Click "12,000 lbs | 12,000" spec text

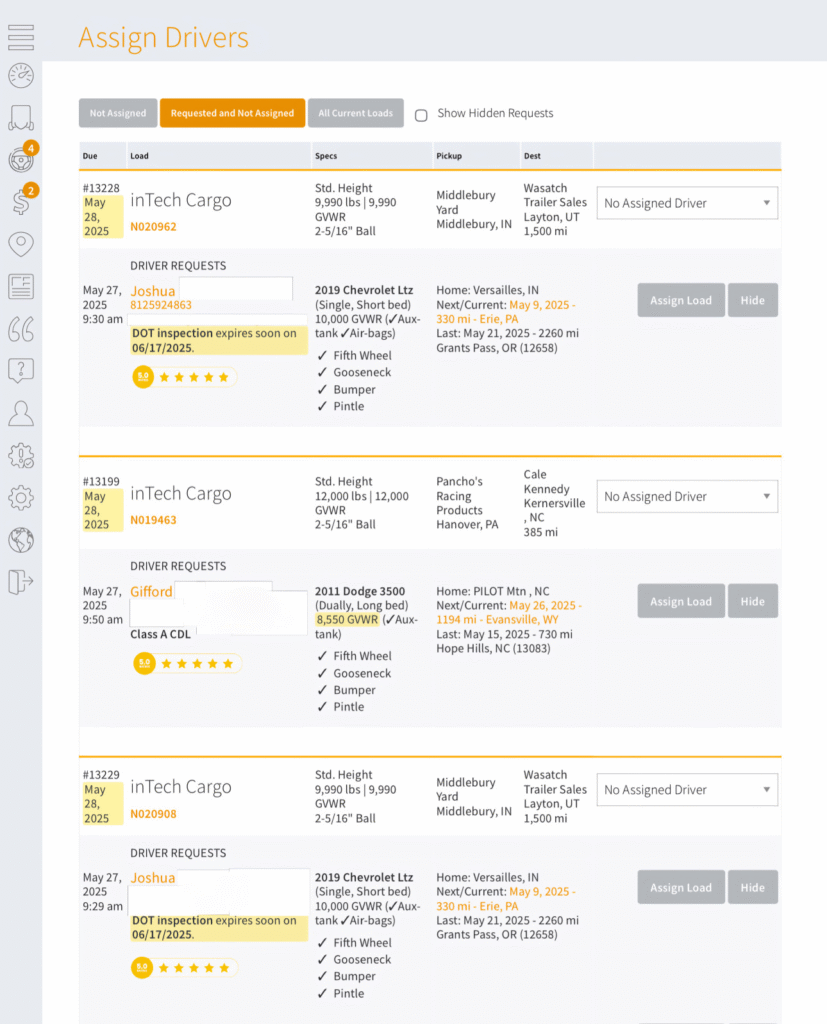[x=362, y=496]
